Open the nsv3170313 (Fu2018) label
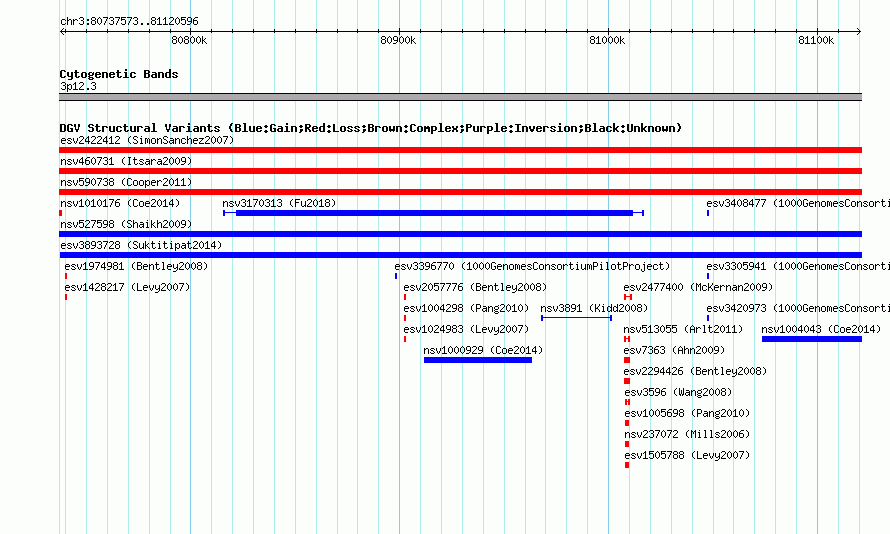The height and width of the screenshot is (534, 890). [279, 203]
